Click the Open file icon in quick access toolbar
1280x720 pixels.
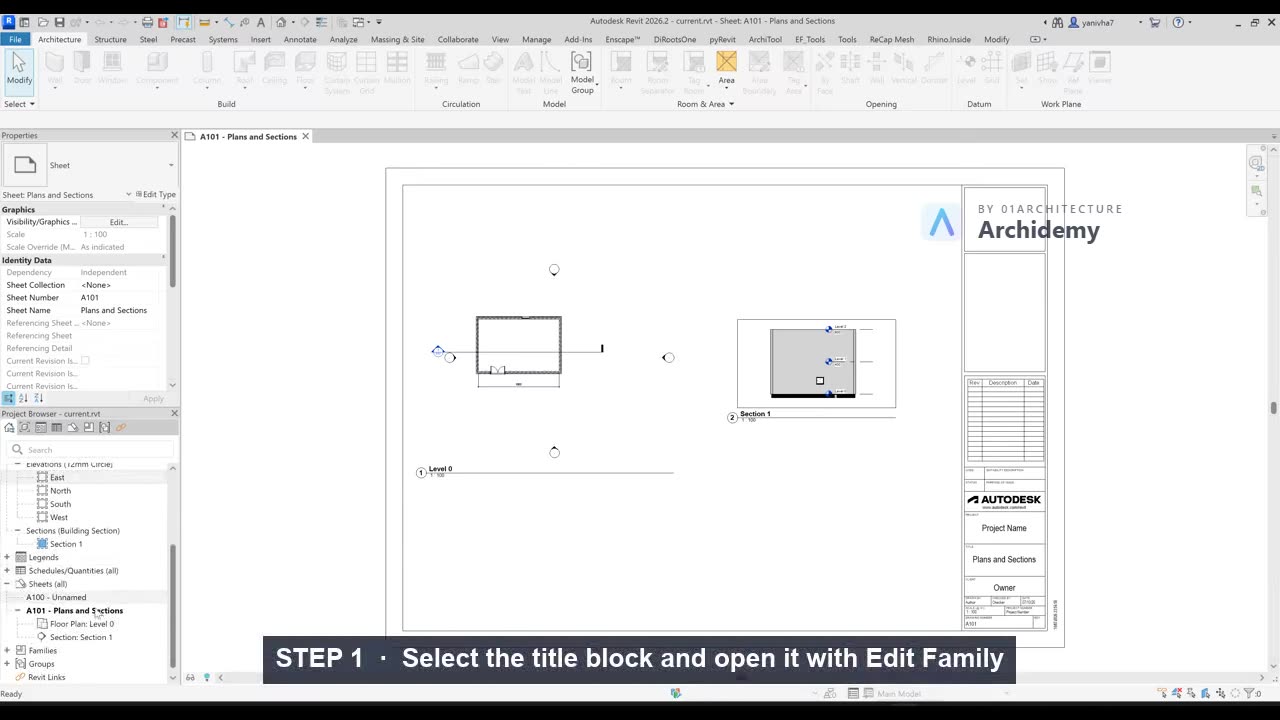(x=42, y=22)
